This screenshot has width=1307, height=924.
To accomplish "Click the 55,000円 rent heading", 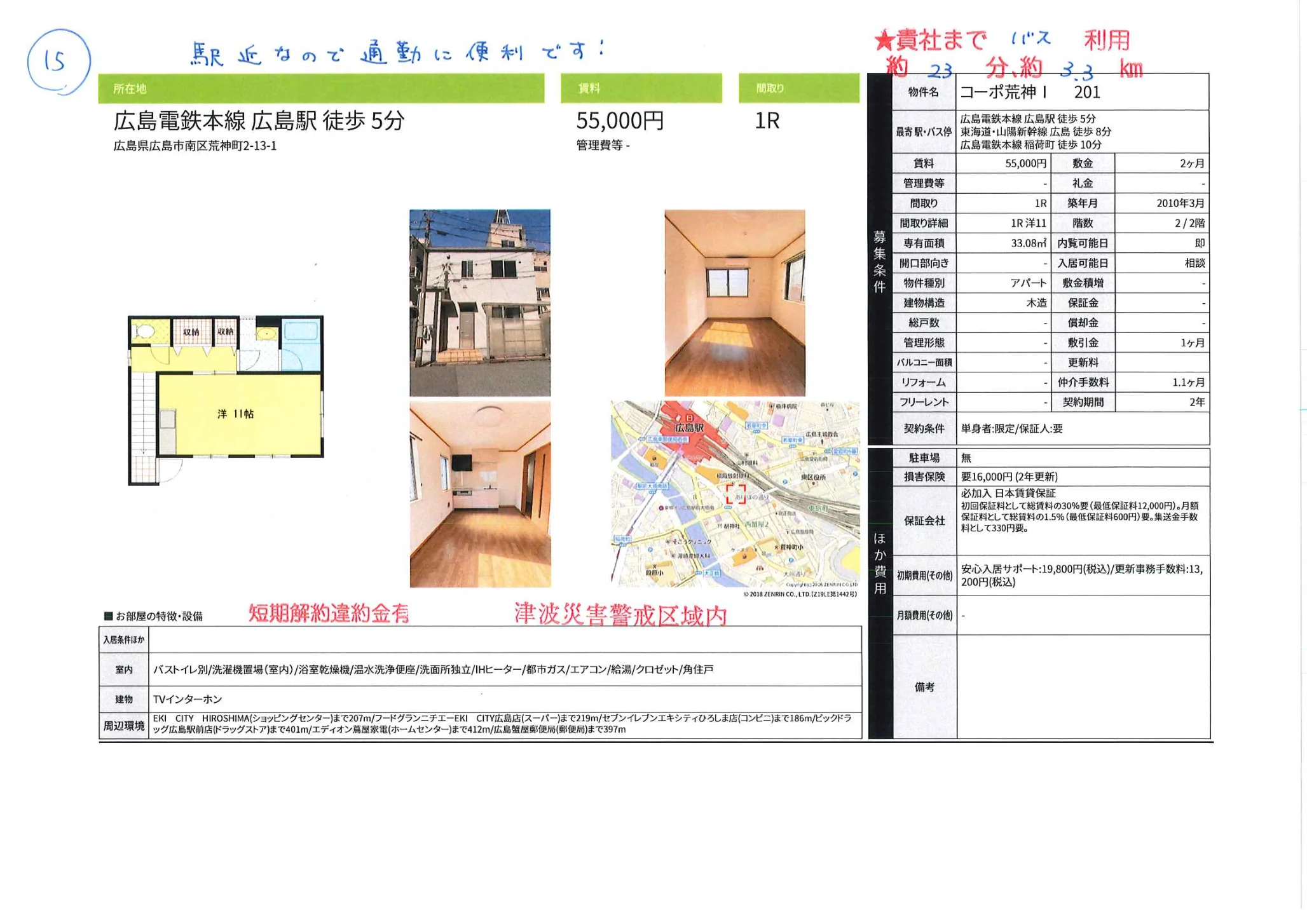I will (620, 121).
